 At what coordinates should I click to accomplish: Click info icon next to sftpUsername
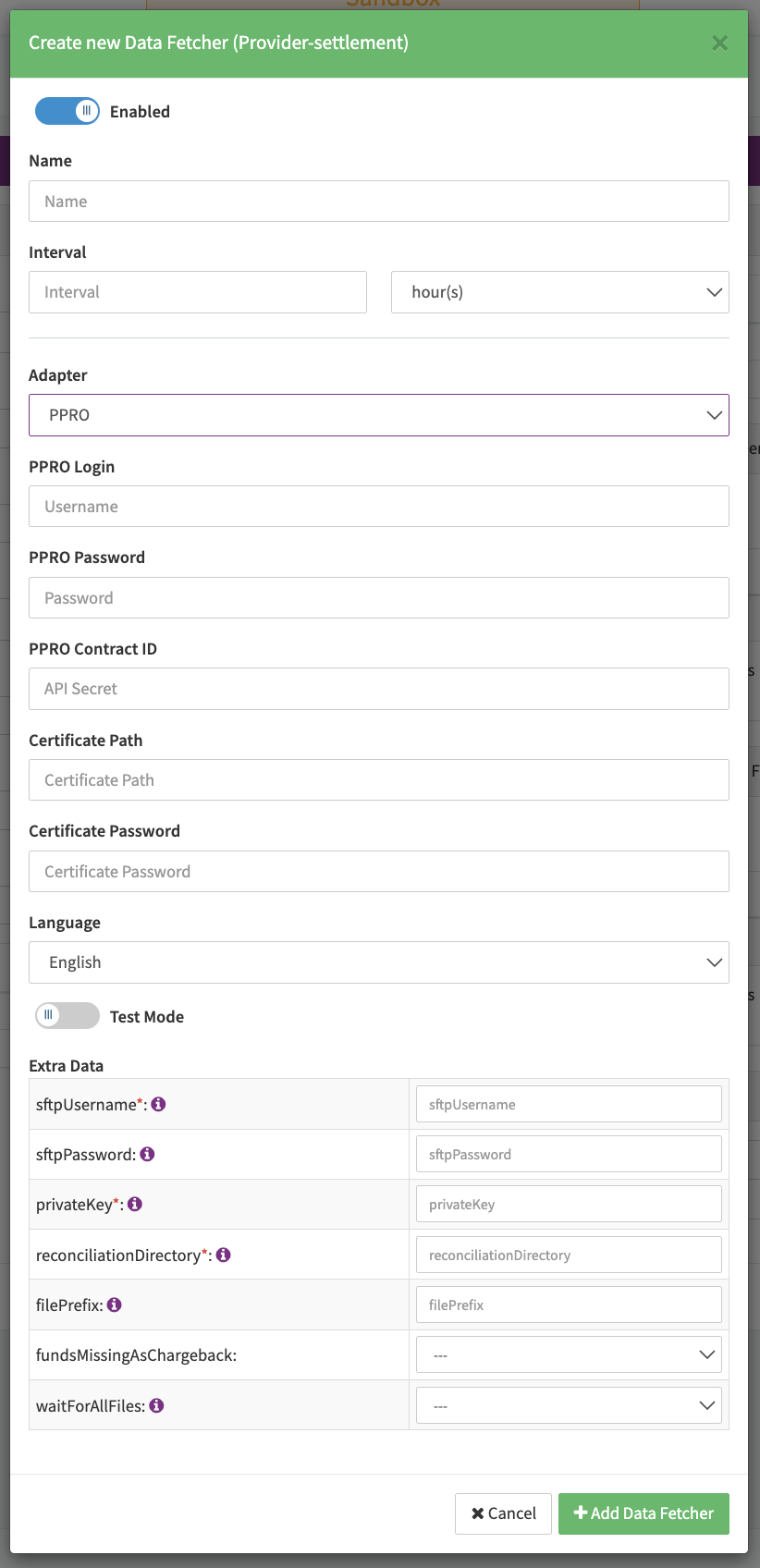158,1104
